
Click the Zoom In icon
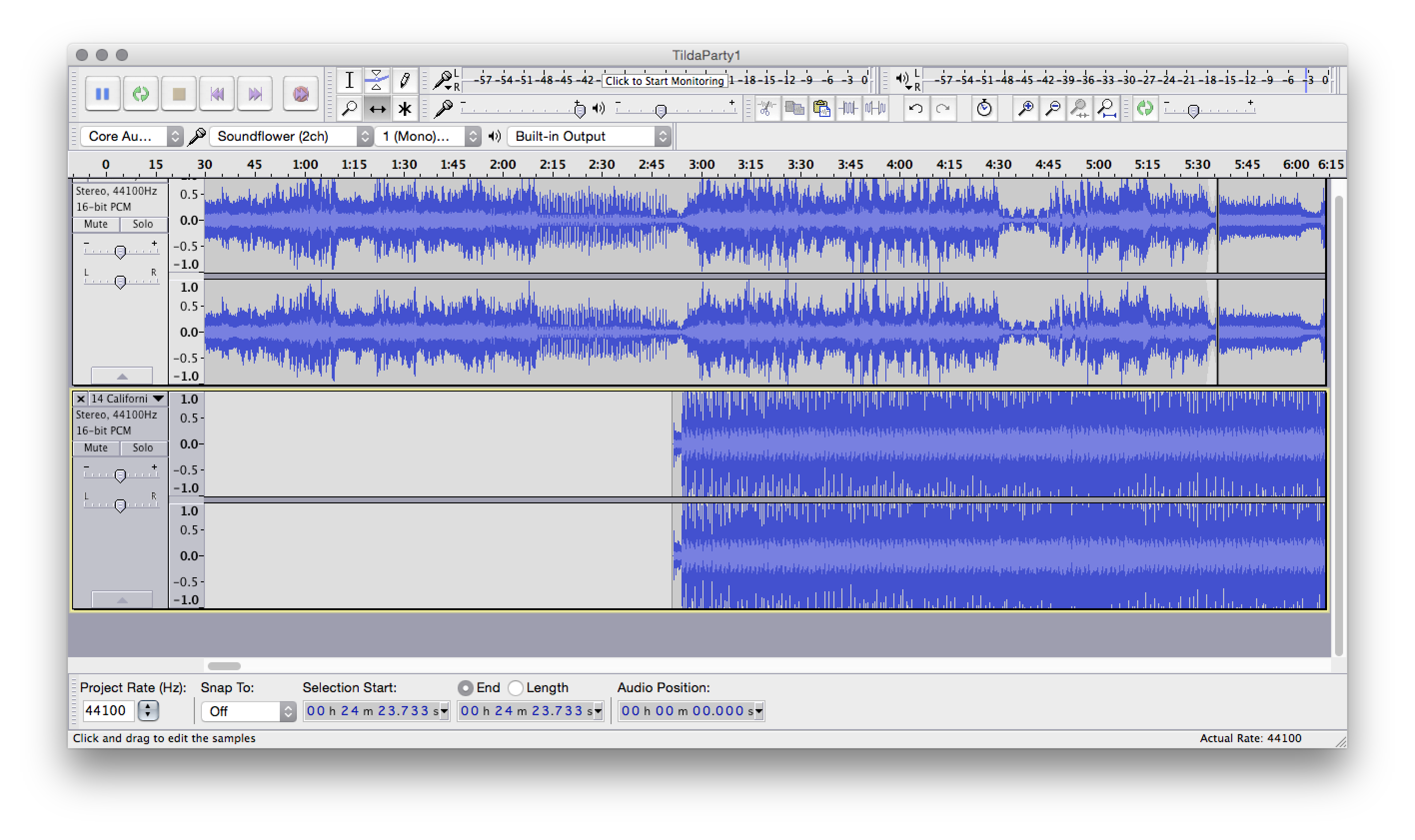pos(1025,108)
